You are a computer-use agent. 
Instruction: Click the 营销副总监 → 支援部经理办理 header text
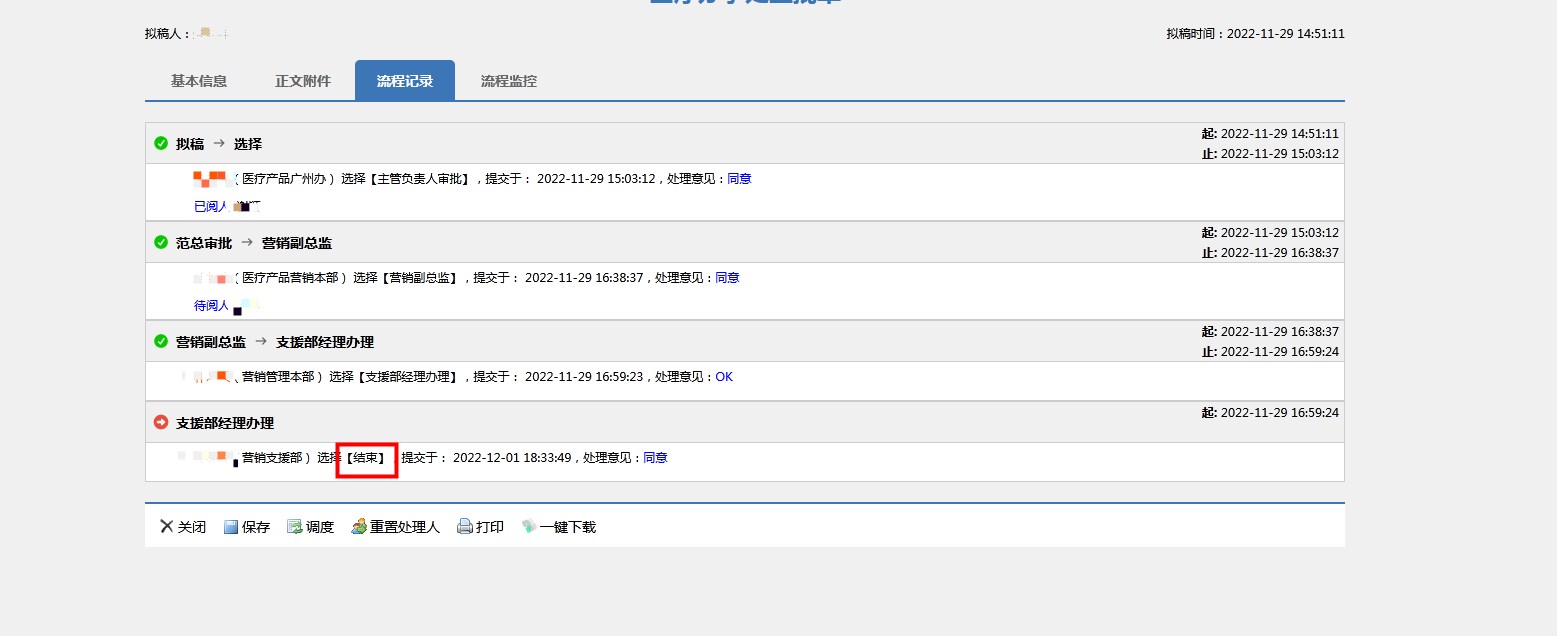pos(275,342)
